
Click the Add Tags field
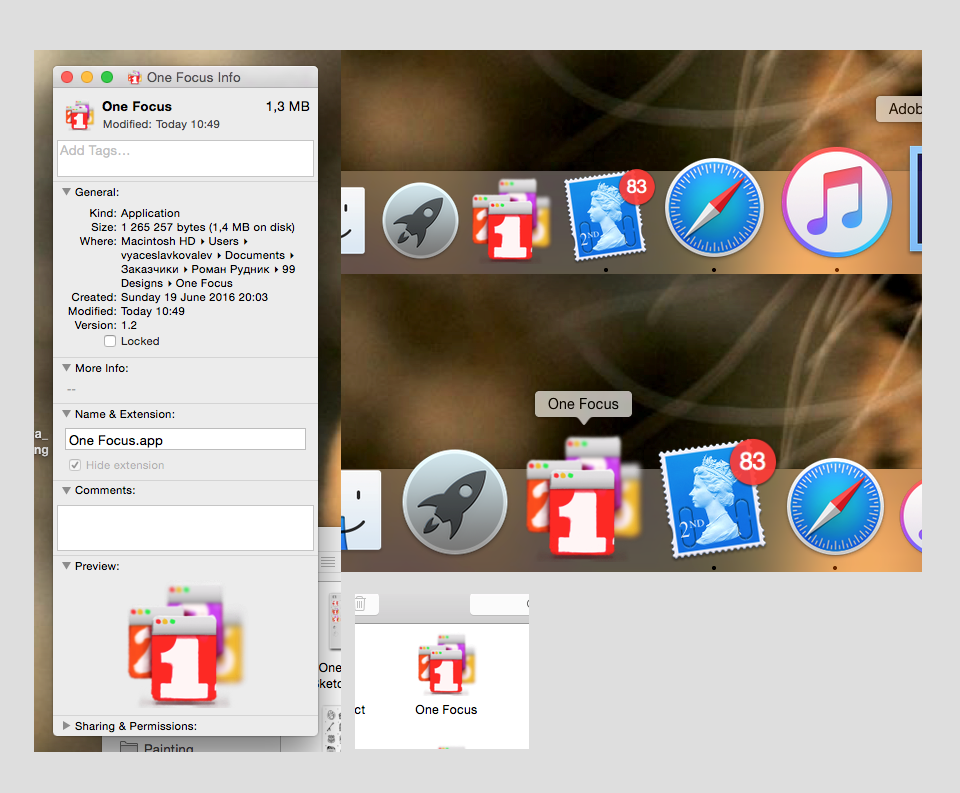(x=186, y=159)
